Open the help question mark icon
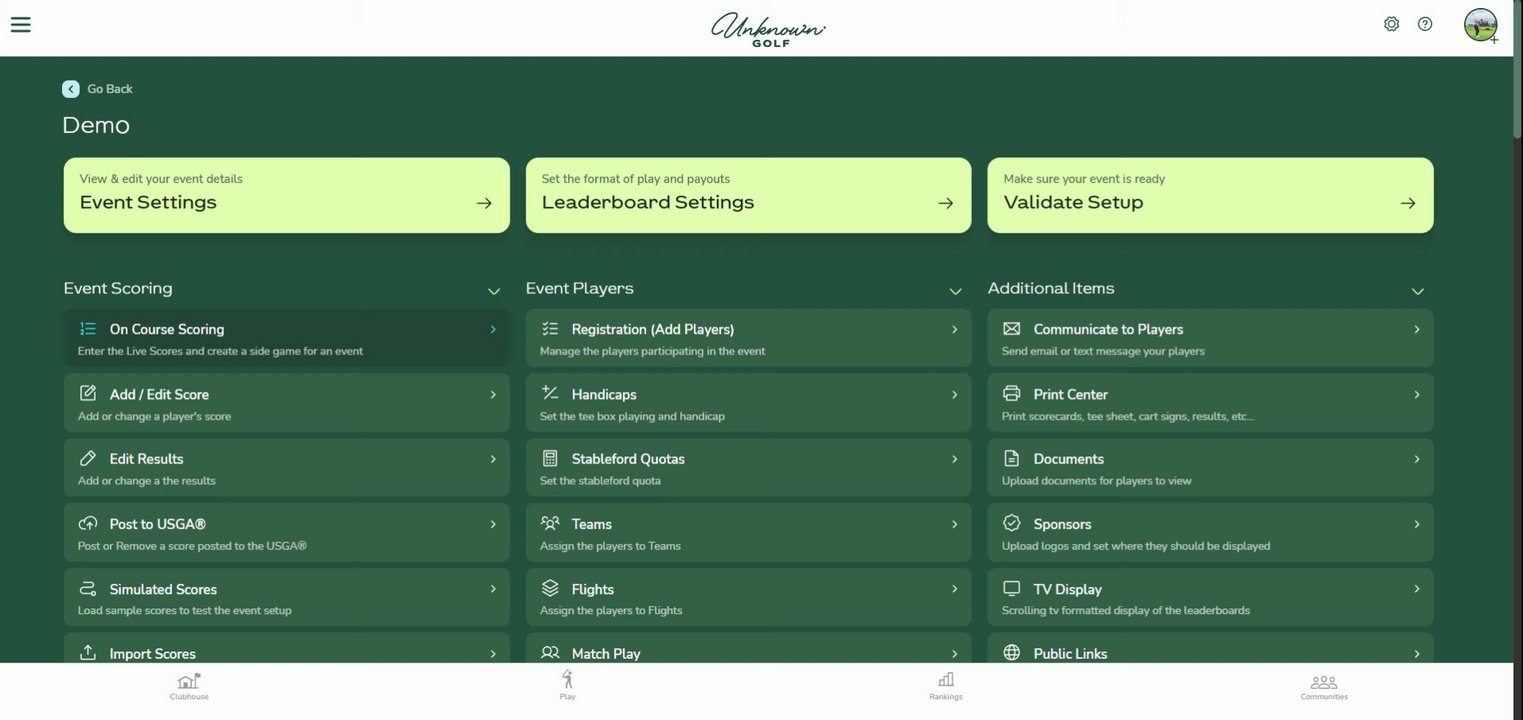Viewport: 1523px width, 720px height. 1425,24
